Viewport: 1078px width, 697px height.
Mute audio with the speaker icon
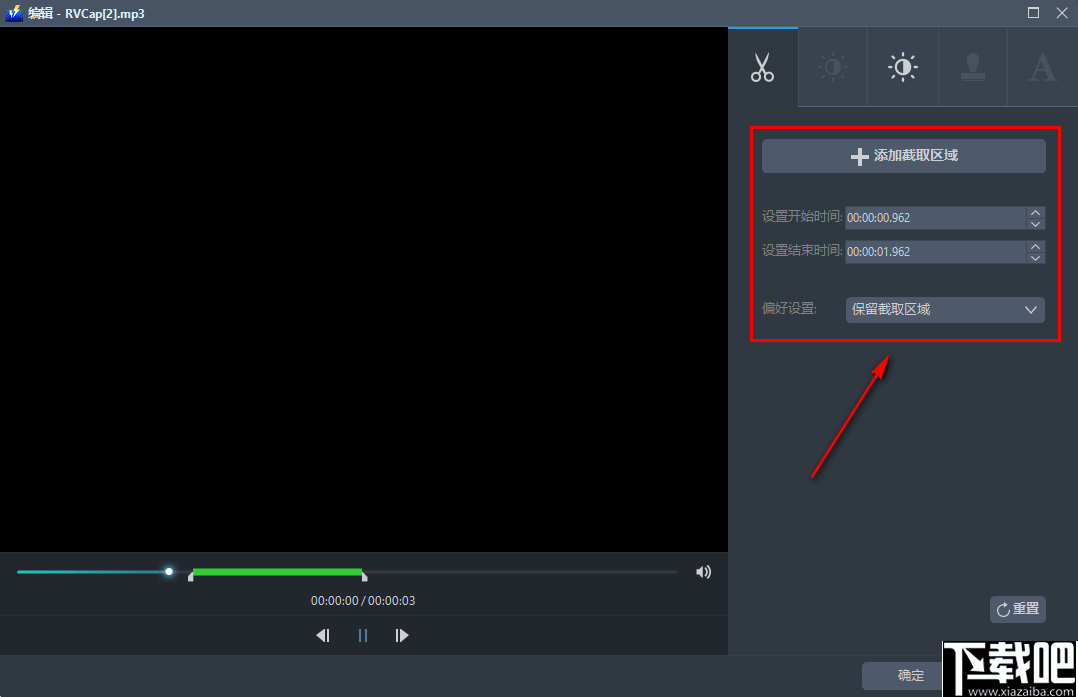pyautogui.click(x=703, y=572)
